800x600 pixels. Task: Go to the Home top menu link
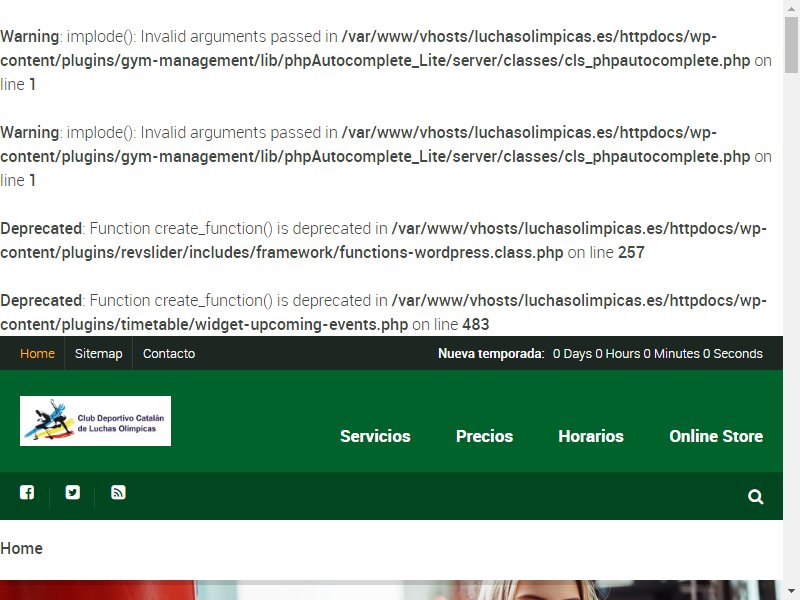[x=37, y=354]
